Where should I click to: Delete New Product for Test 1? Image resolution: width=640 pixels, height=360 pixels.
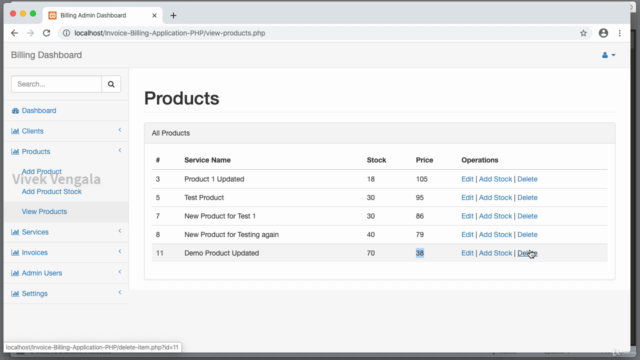click(x=527, y=216)
